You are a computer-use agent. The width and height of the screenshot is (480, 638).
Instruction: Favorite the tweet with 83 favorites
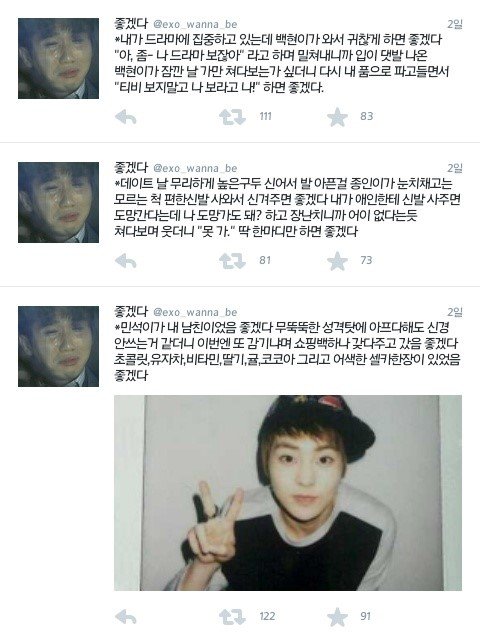click(x=337, y=117)
